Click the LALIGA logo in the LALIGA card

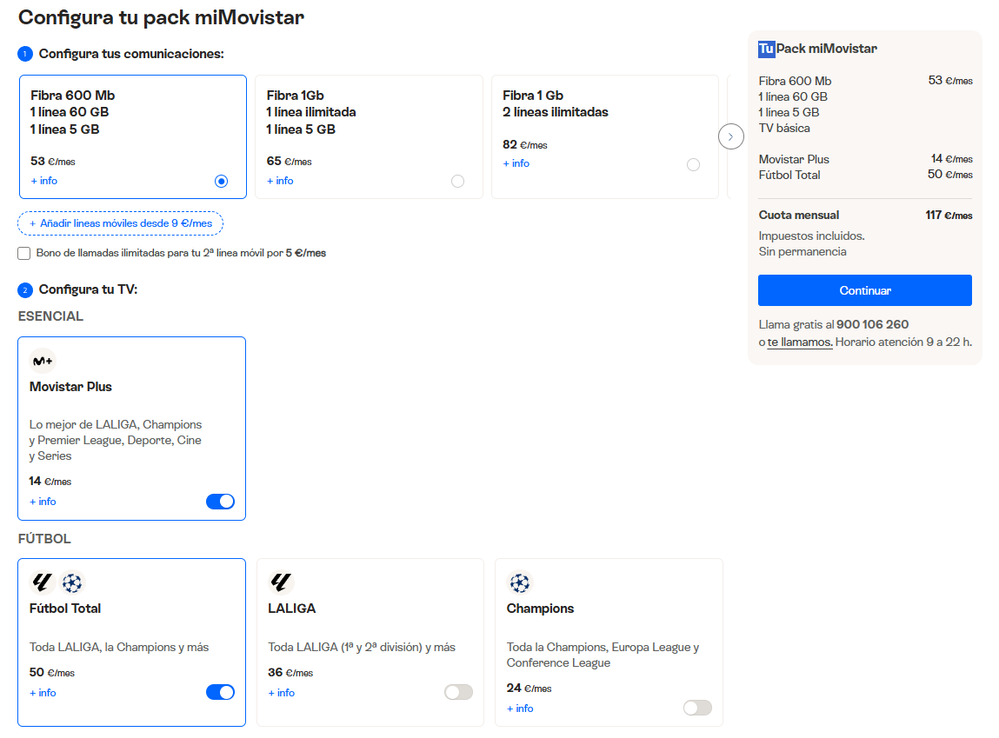point(281,582)
